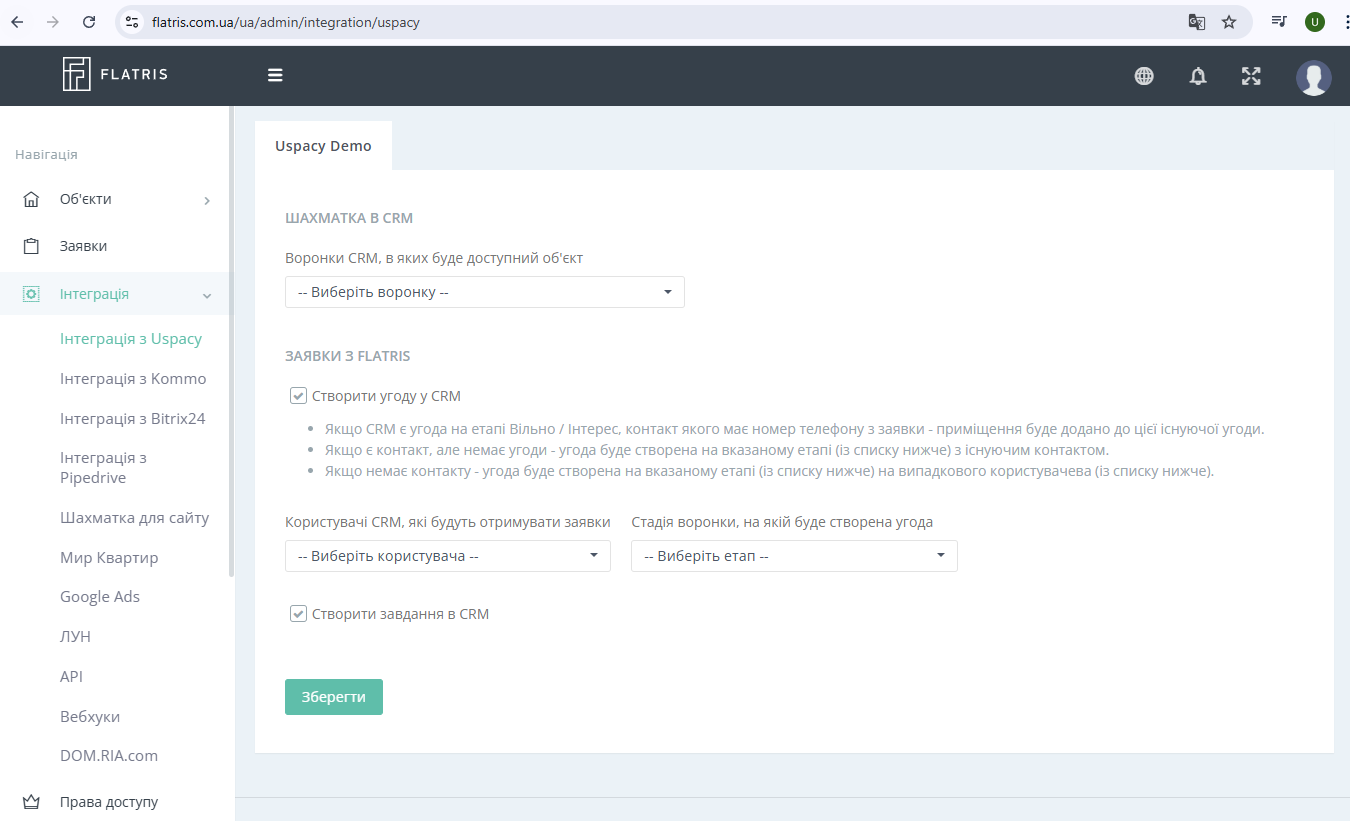Open DOM.RIA.com integration
This screenshot has width=1350, height=821.
click(109, 756)
